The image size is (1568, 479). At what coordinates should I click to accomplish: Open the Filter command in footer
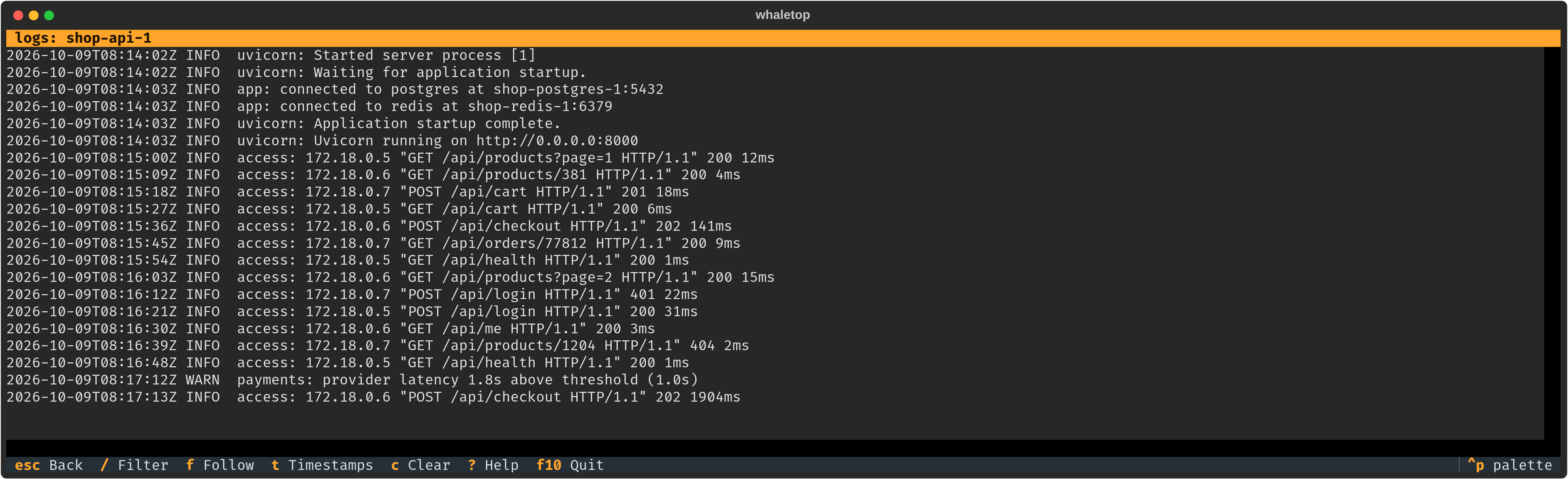click(x=134, y=465)
